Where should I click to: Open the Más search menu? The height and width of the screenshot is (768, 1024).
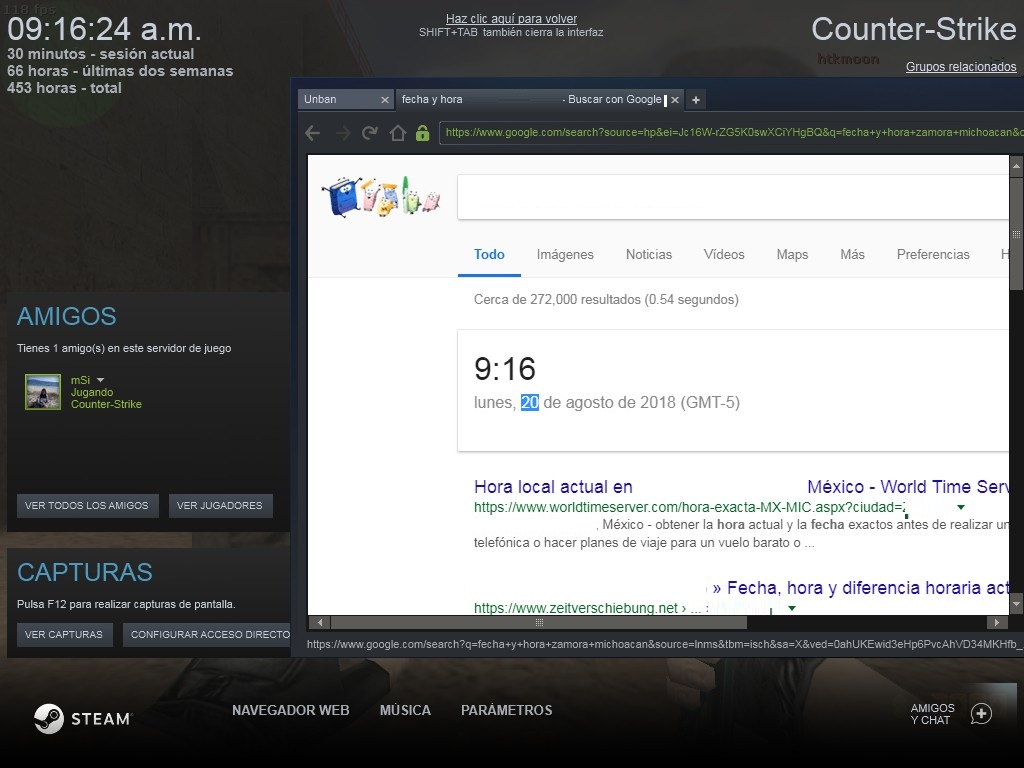(x=852, y=255)
